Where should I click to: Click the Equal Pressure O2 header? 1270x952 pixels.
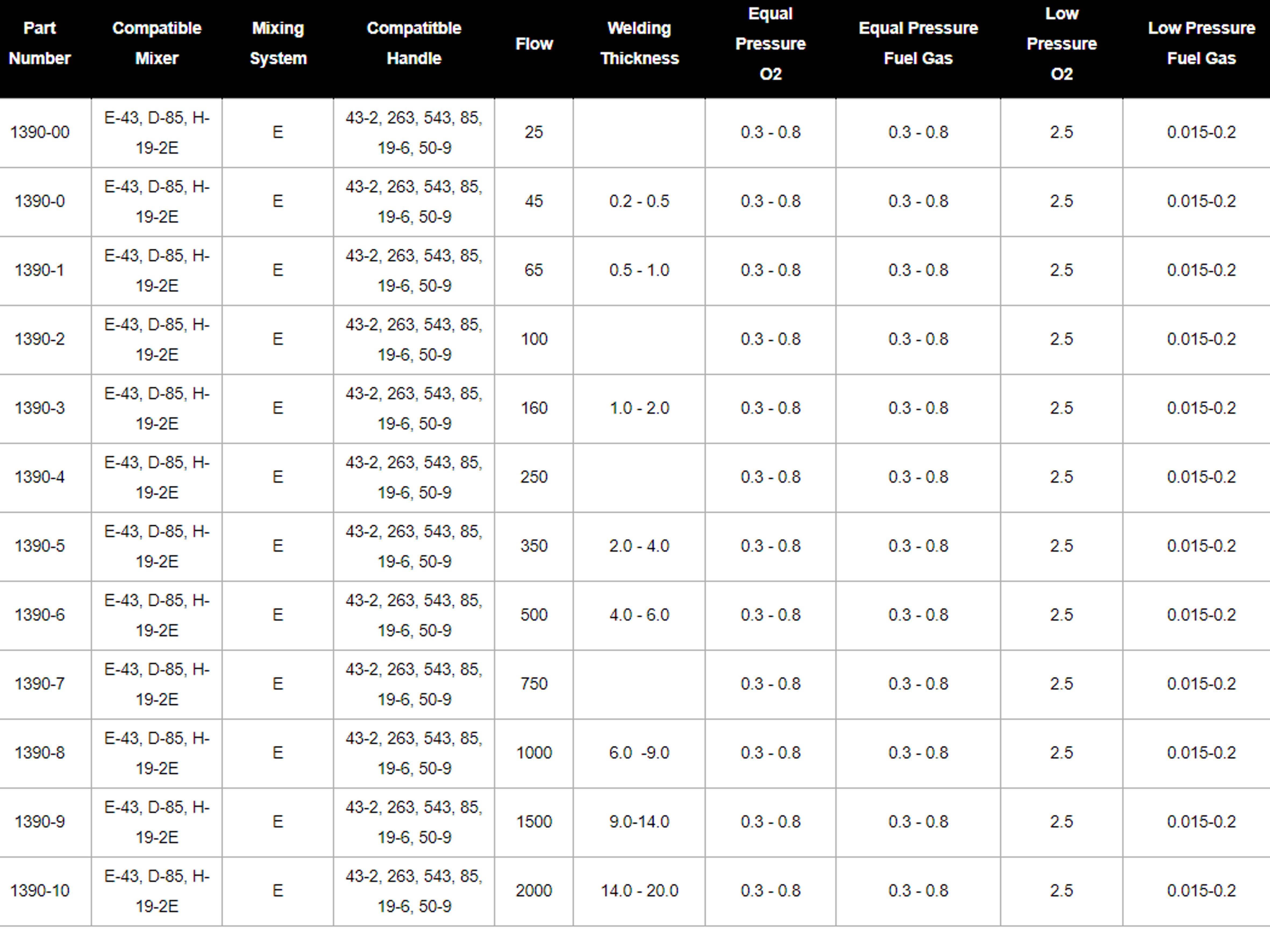pyautogui.click(x=770, y=44)
